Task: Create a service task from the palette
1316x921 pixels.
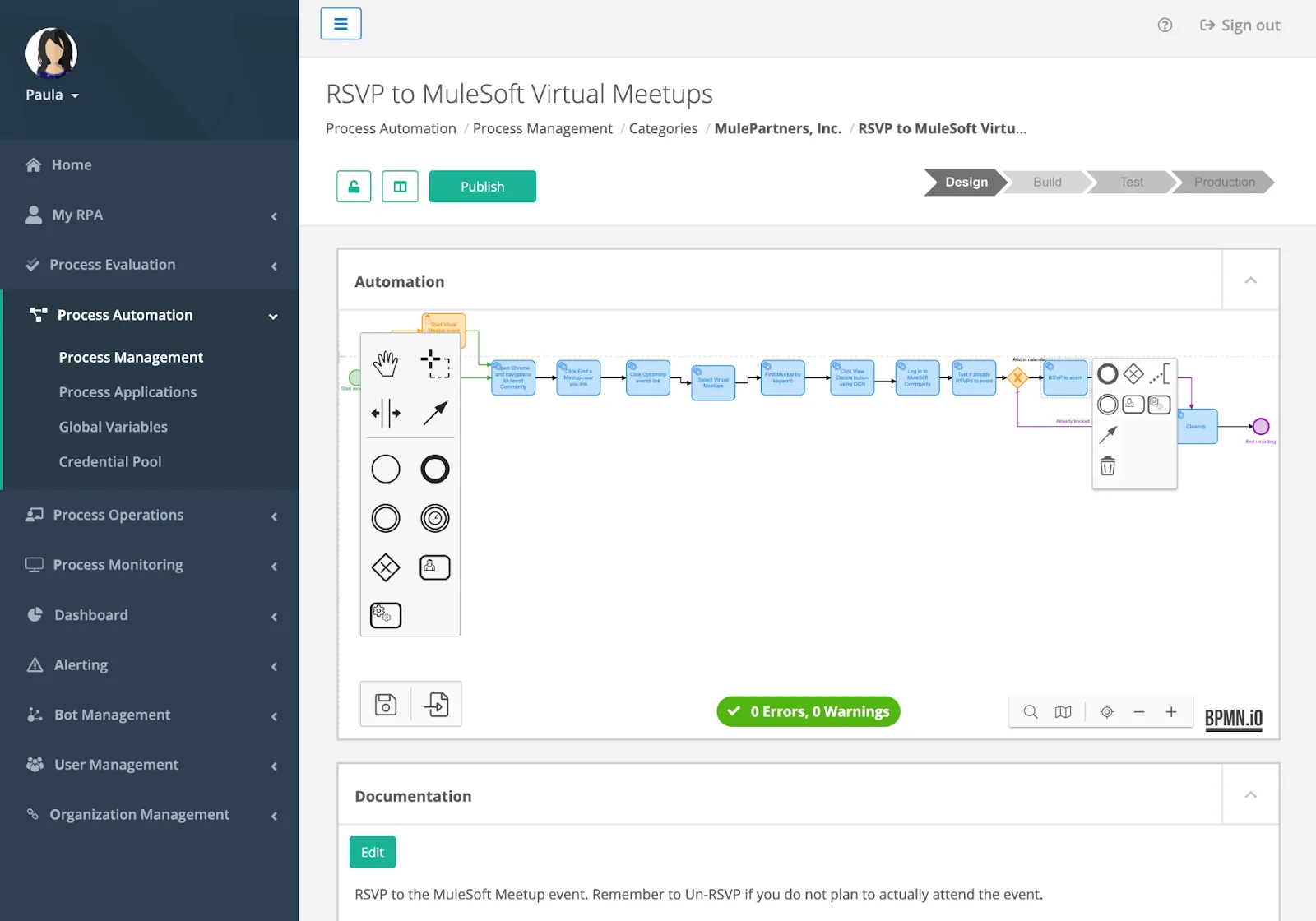Action: (385, 615)
